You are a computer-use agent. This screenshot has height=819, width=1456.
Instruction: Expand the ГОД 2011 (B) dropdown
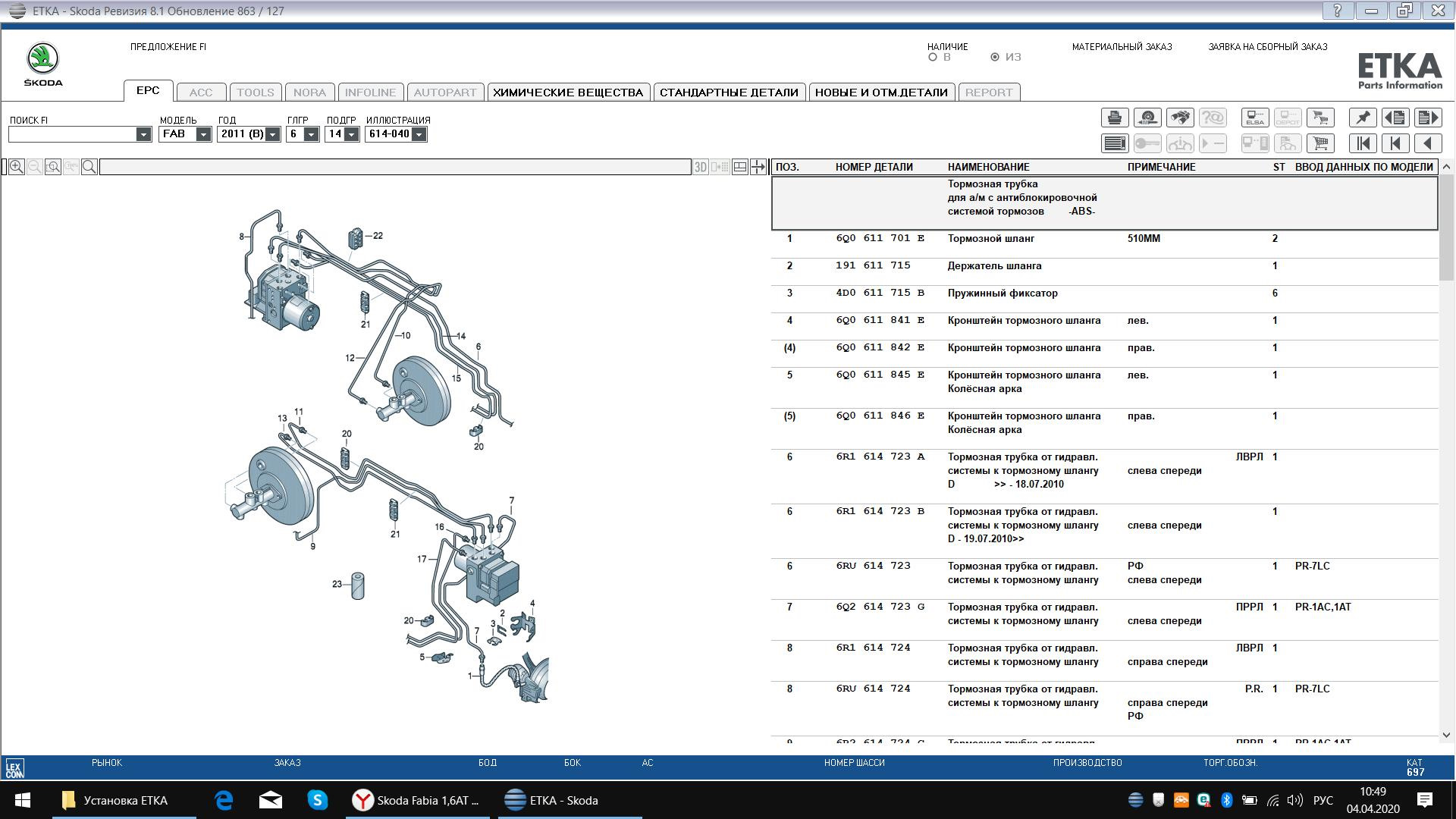click(x=272, y=134)
